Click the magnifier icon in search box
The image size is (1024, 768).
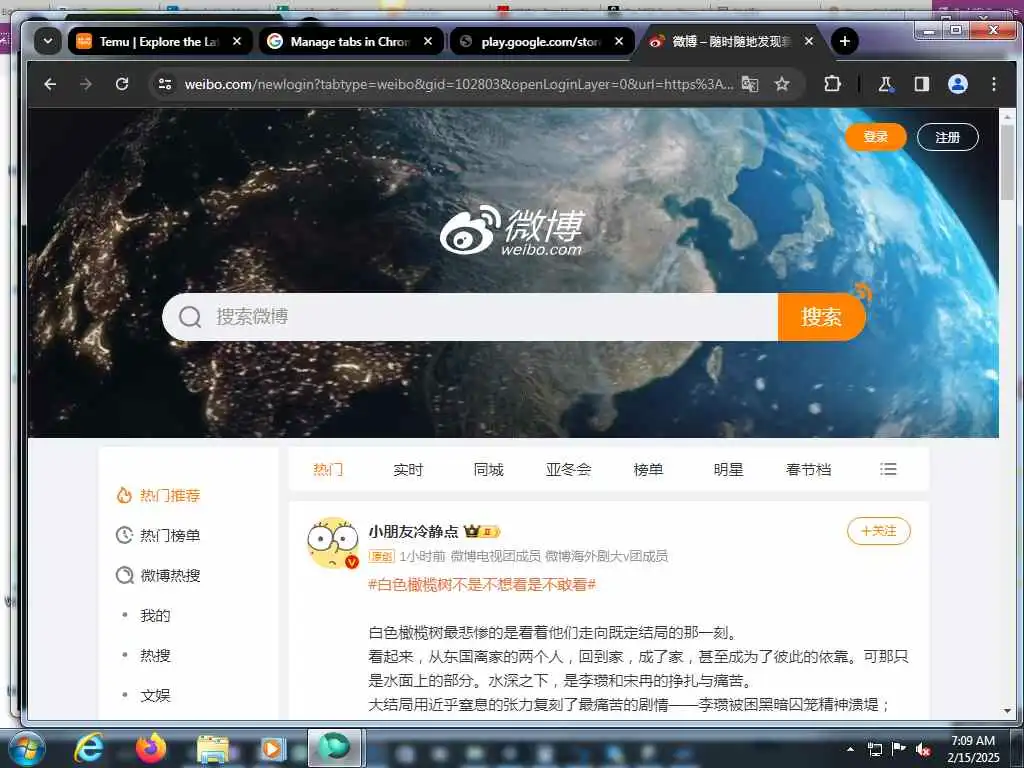190,317
